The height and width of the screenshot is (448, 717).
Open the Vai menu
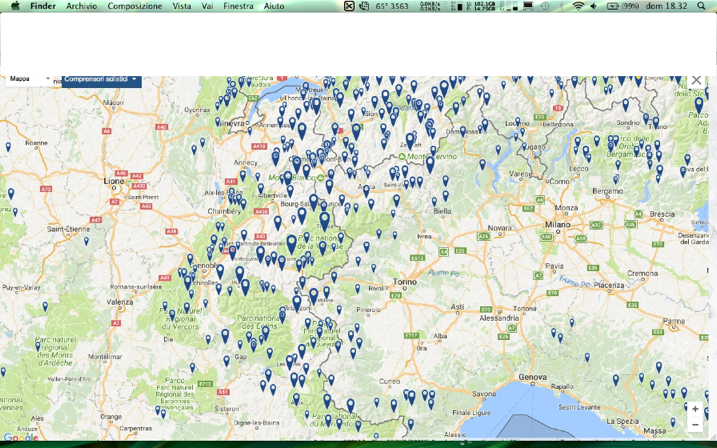207,6
